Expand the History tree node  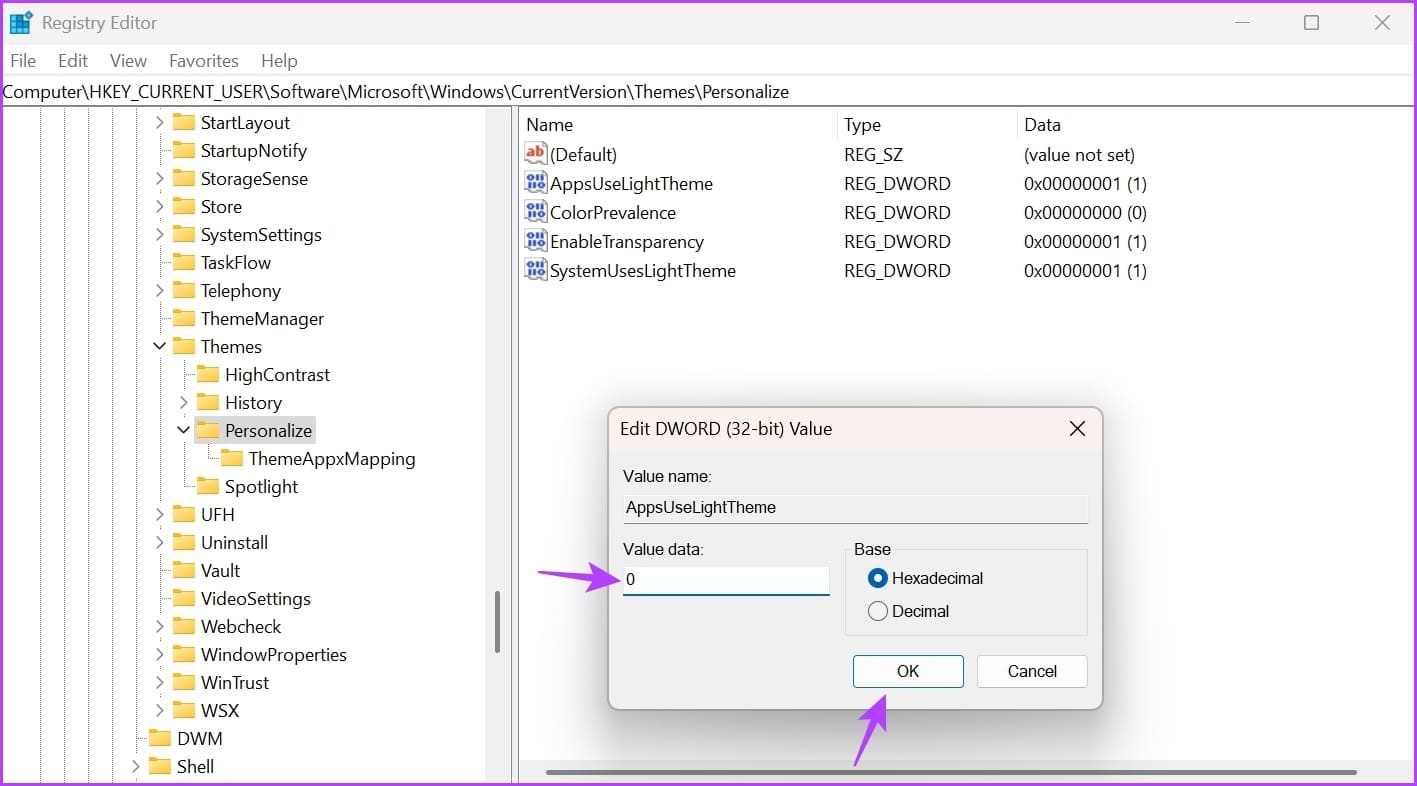point(183,402)
